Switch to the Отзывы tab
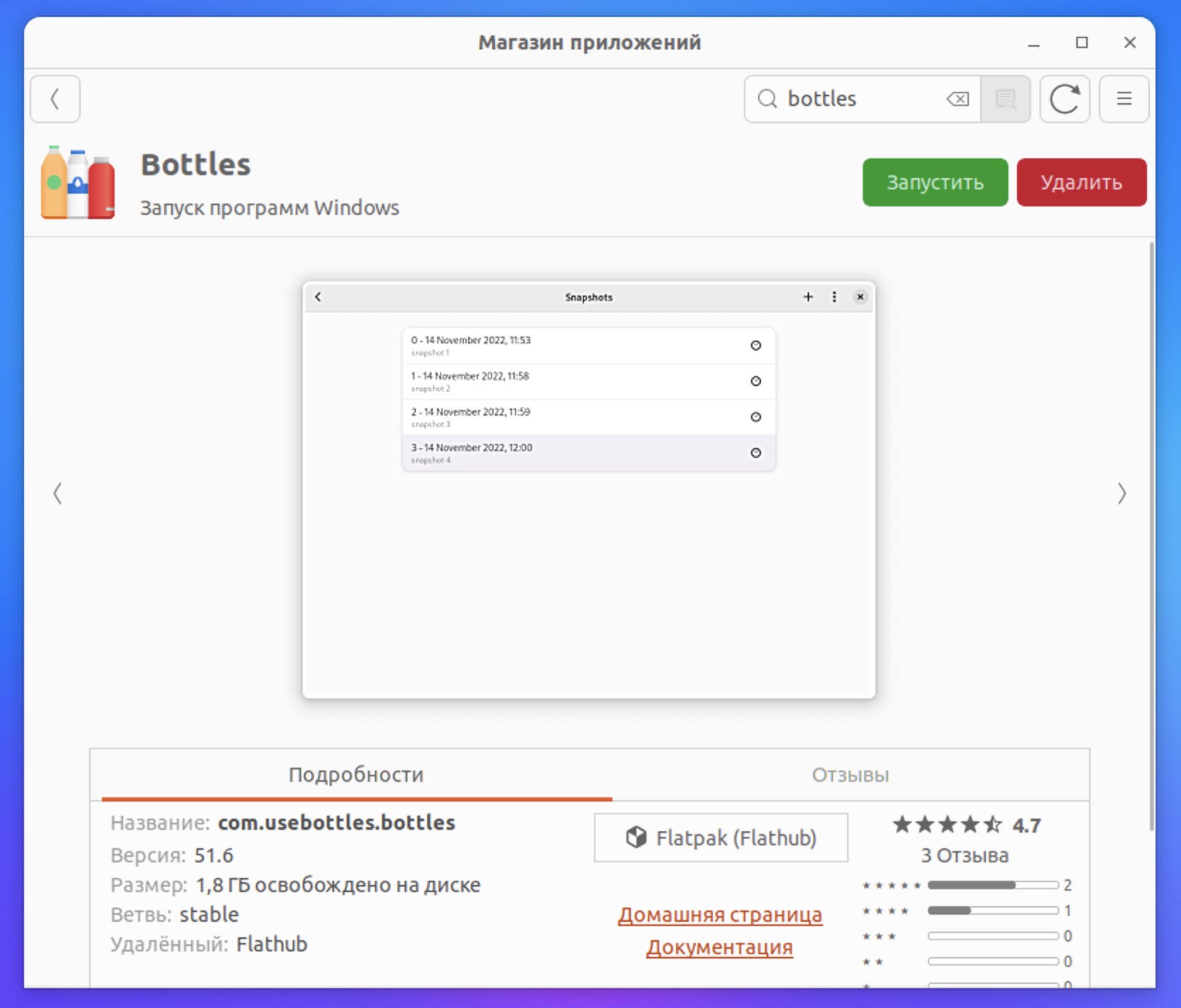 point(850,775)
